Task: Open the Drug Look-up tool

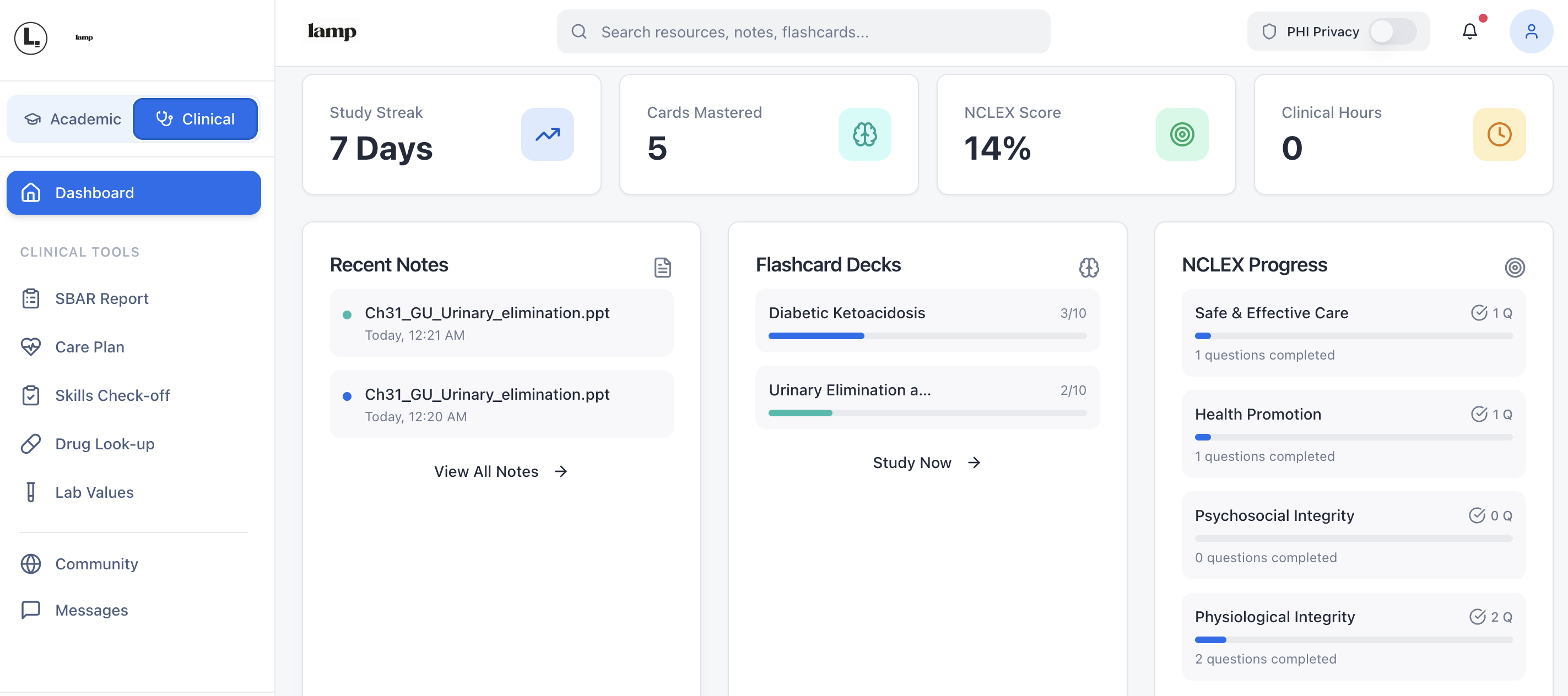Action: [104, 443]
